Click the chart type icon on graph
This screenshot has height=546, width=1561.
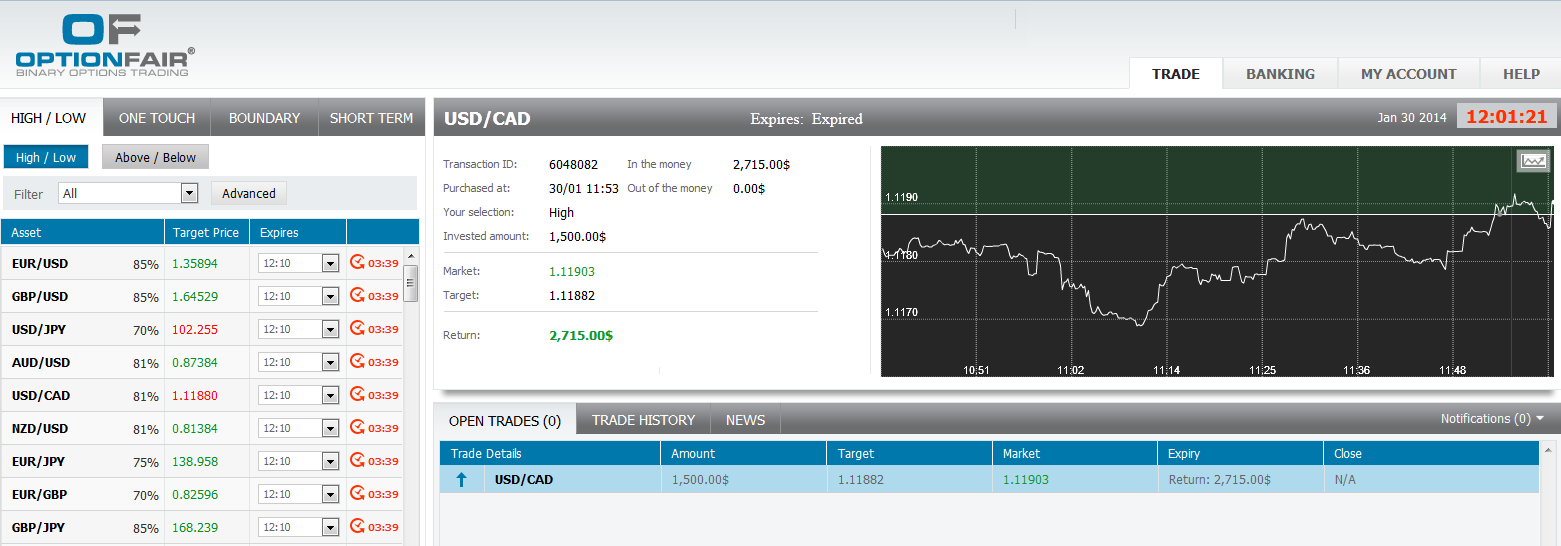coord(1532,161)
